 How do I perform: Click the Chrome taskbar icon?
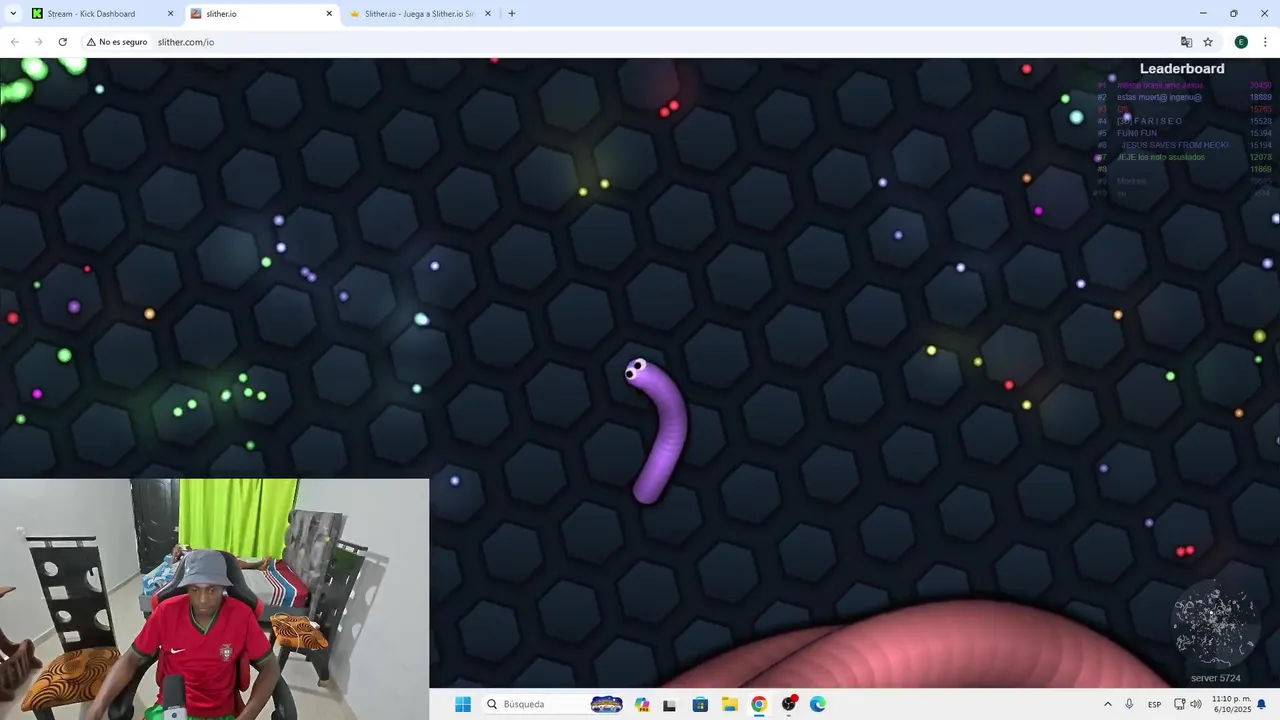coord(759,704)
